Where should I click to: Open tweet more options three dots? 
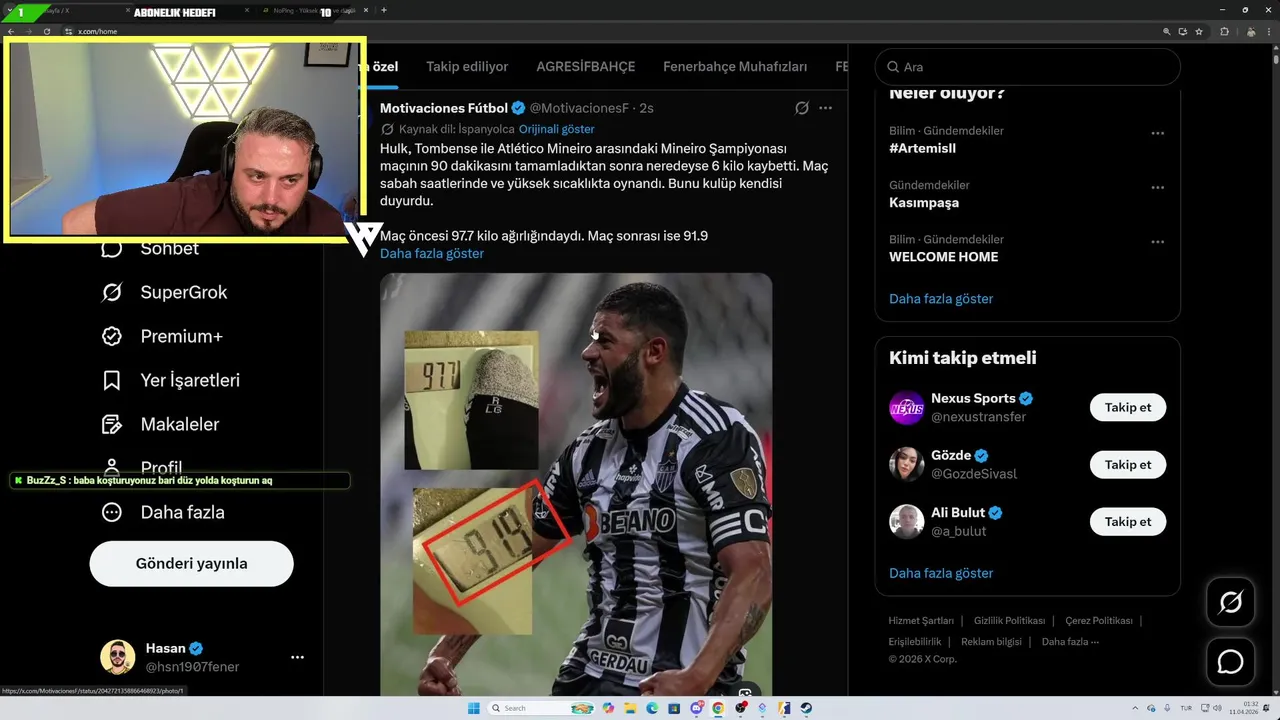[x=825, y=108]
